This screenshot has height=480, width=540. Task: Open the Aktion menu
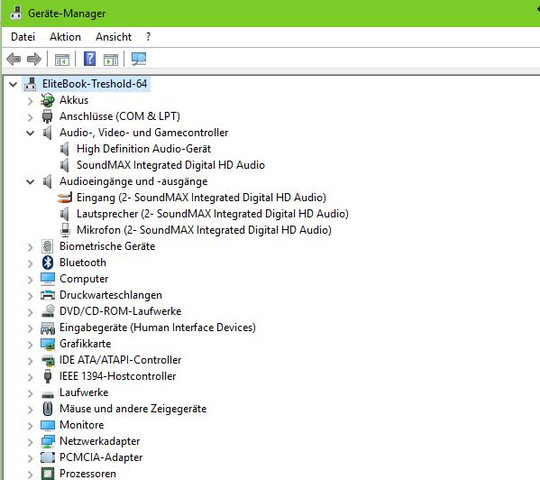[x=65, y=37]
